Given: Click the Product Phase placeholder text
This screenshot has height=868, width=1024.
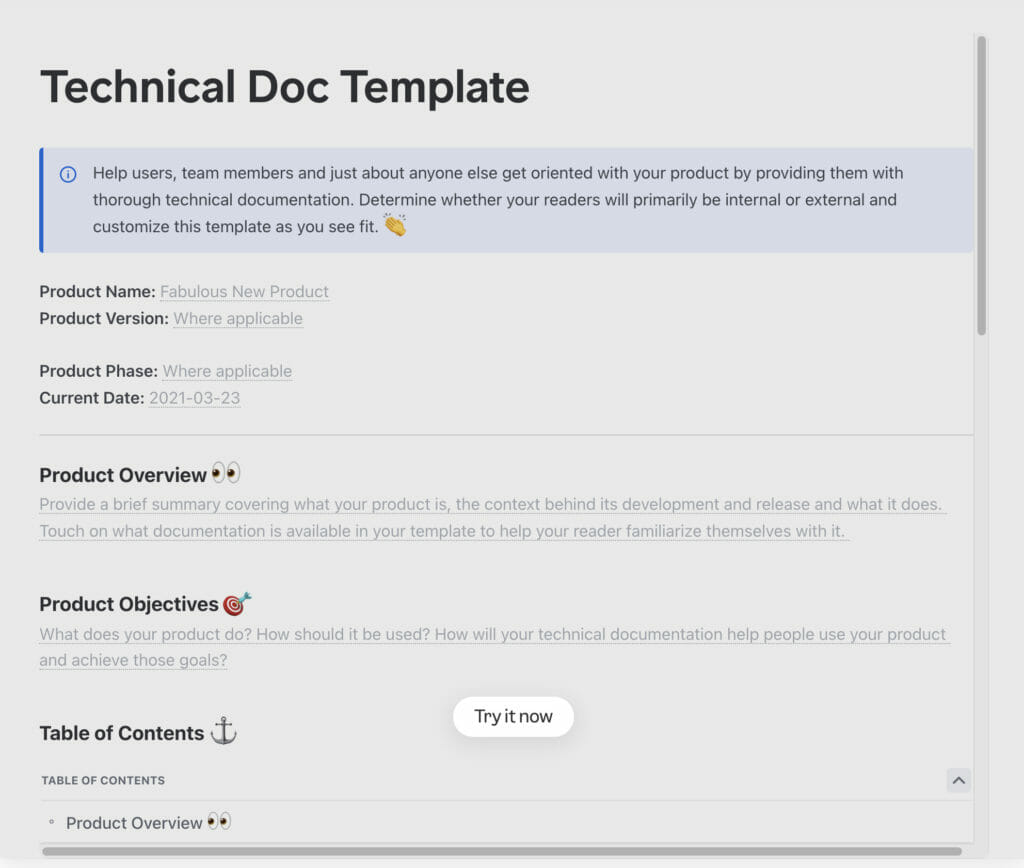Looking at the screenshot, I should 226,370.
